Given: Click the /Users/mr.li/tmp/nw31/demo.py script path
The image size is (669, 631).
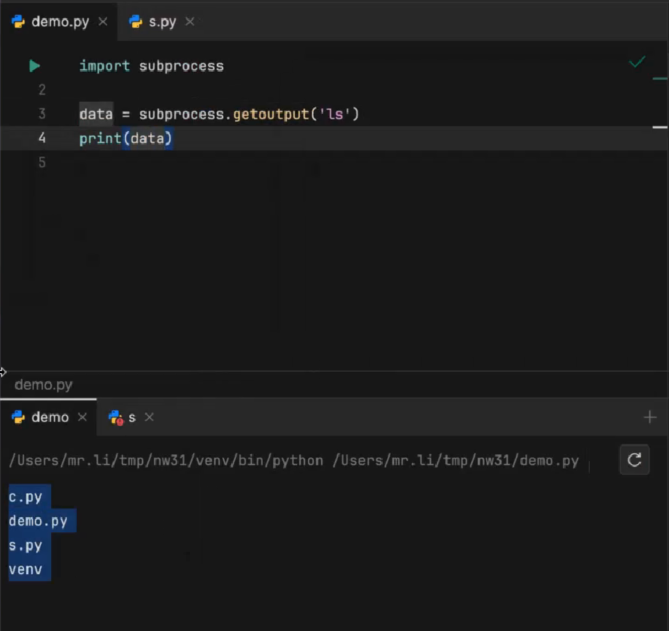Looking at the screenshot, I should tap(456, 461).
